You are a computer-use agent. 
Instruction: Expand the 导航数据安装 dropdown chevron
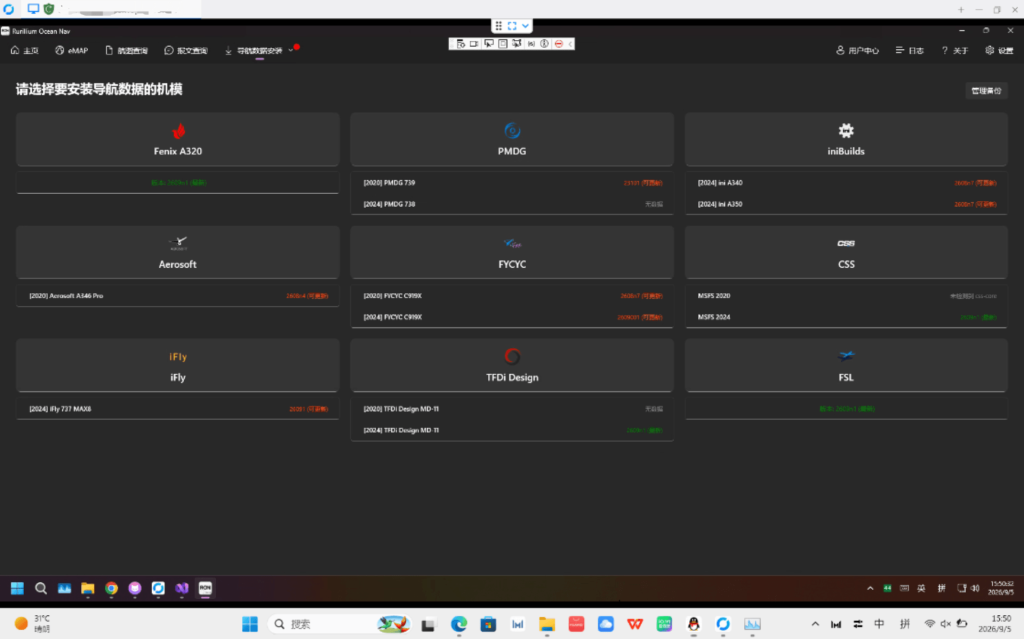coord(291,50)
